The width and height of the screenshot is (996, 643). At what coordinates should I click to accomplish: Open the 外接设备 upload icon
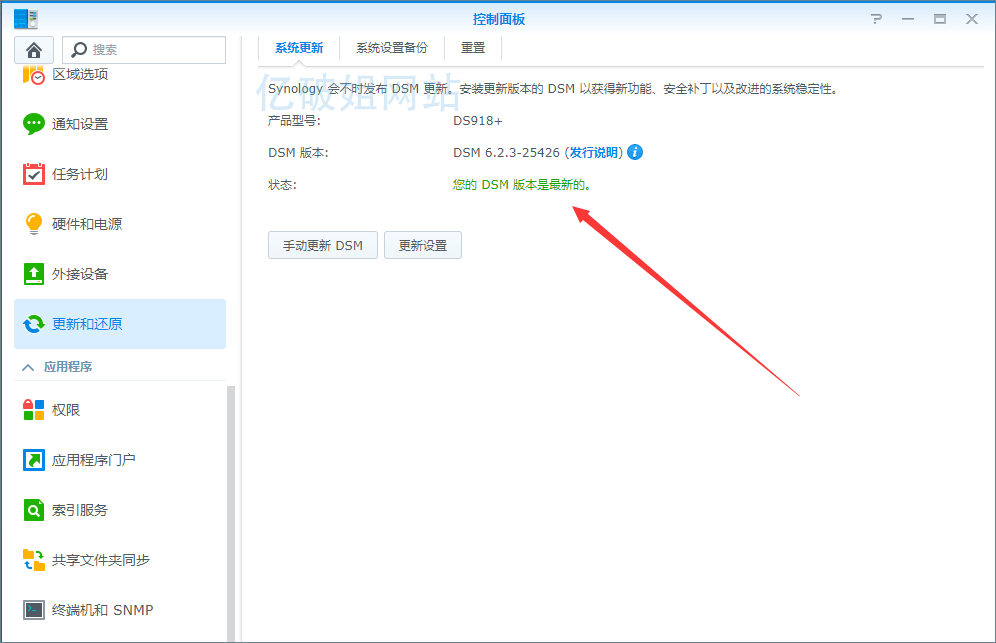[34, 274]
